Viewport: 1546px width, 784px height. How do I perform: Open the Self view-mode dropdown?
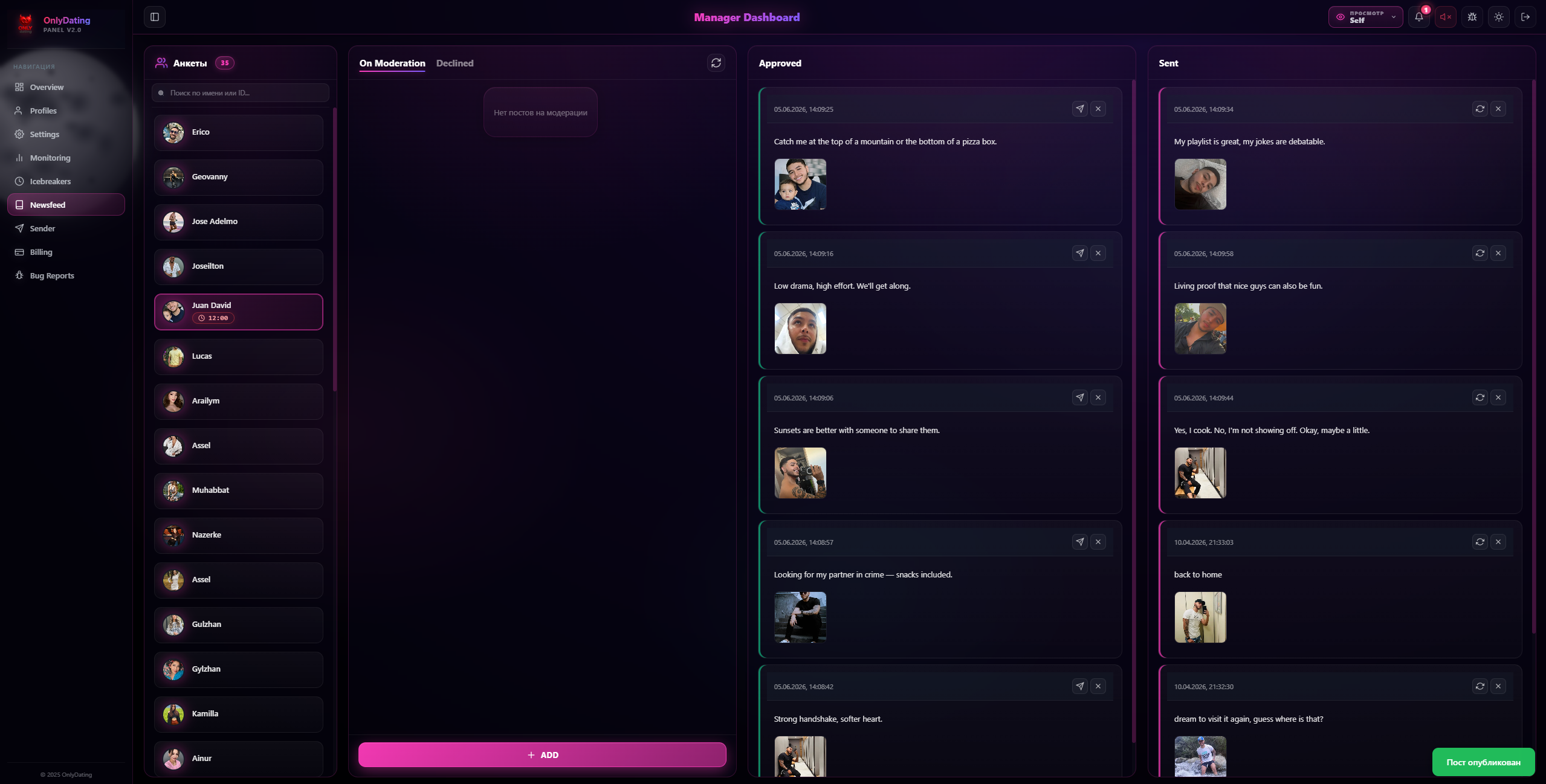[1365, 17]
